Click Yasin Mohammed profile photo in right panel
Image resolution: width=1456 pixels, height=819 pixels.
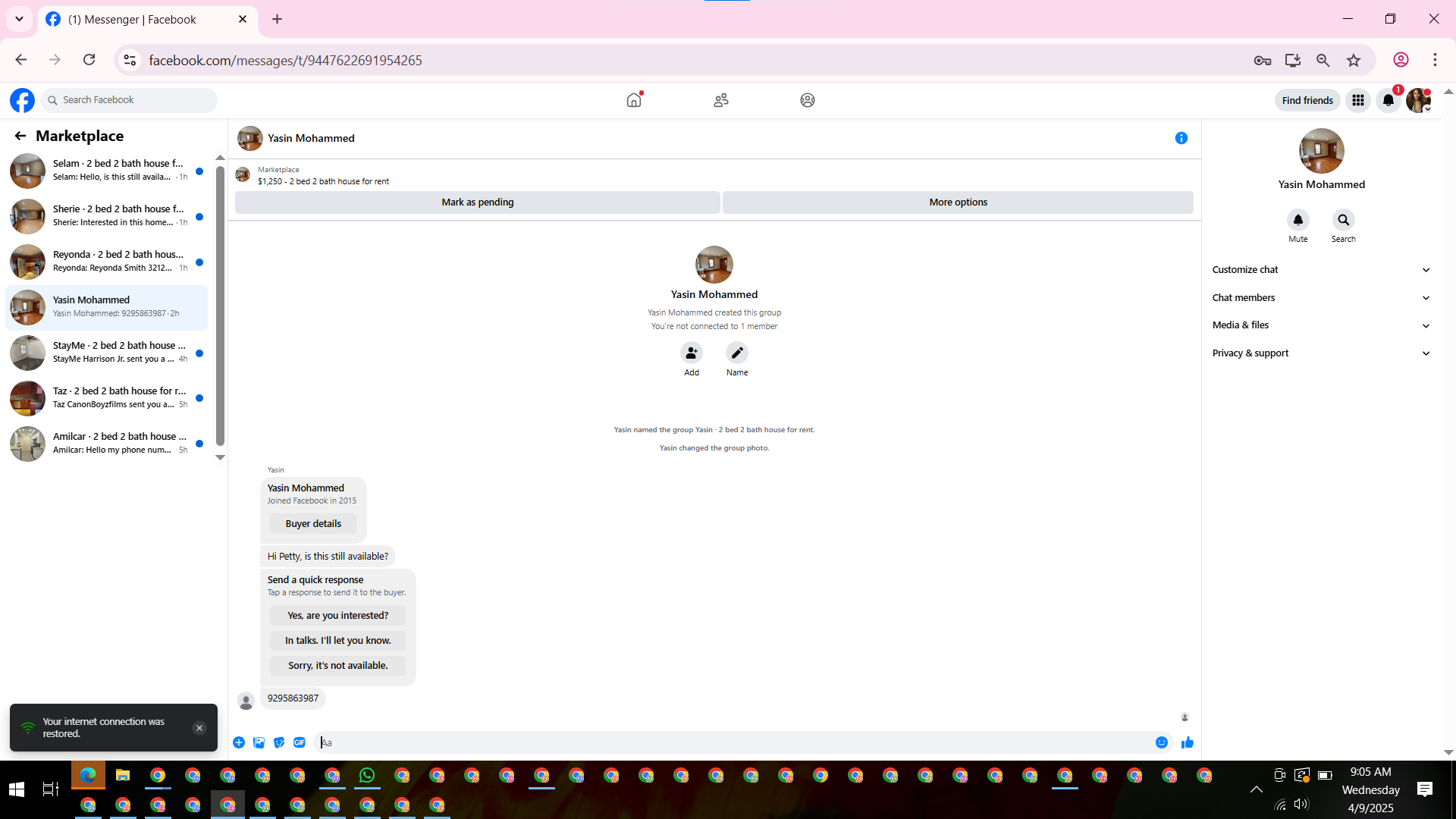pos(1322,151)
